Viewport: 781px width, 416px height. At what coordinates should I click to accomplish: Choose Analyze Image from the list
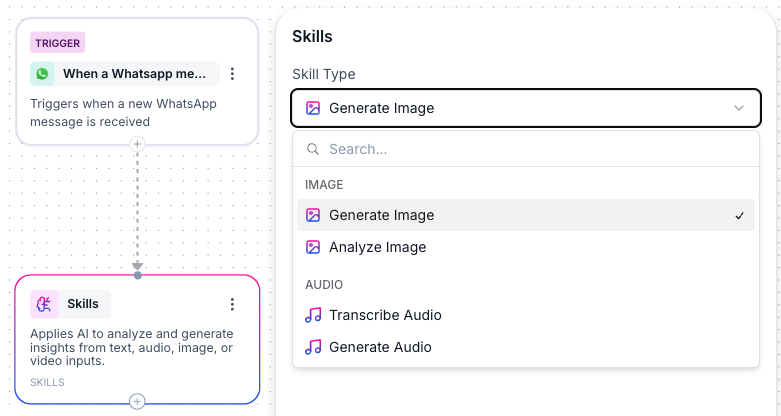[x=377, y=247]
